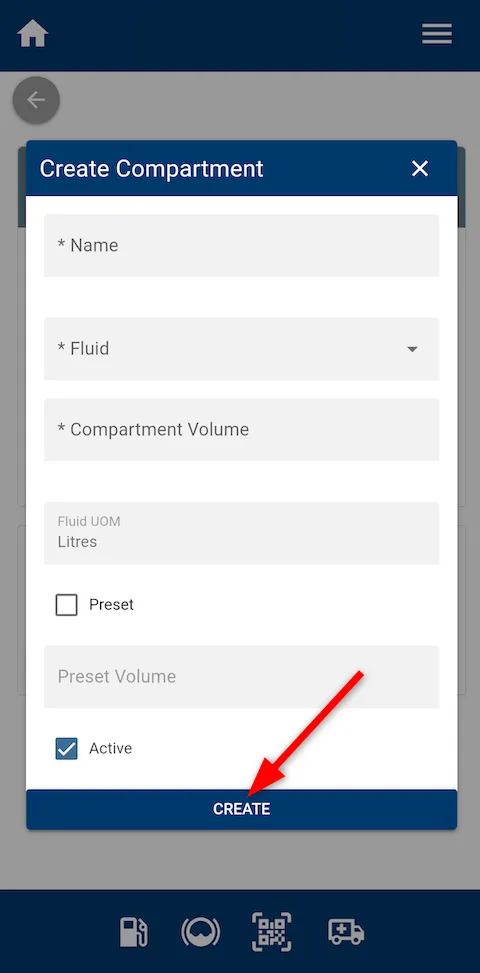The width and height of the screenshot is (480, 973).
Task: Open the fuel pump icon
Action: click(133, 931)
